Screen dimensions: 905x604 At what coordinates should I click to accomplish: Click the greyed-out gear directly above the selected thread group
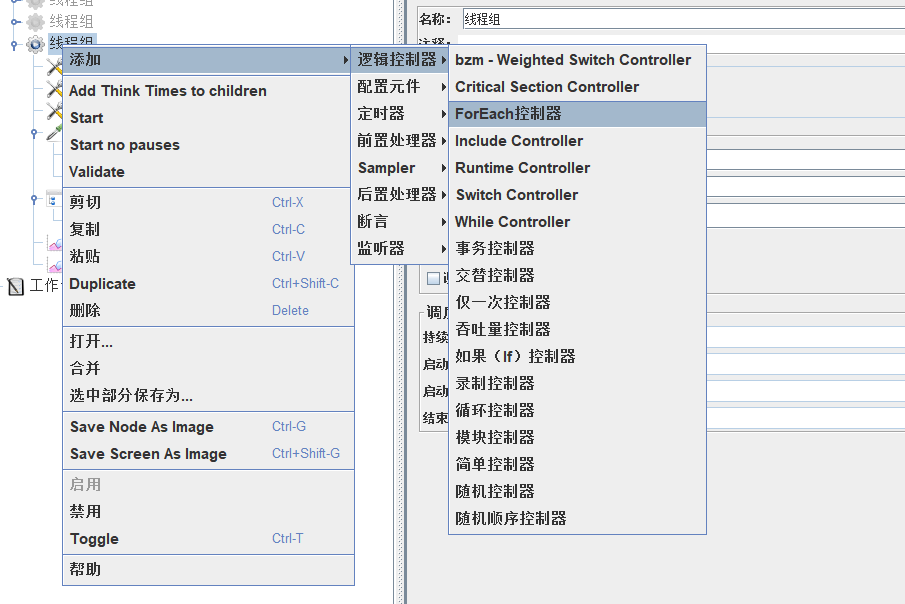36,21
